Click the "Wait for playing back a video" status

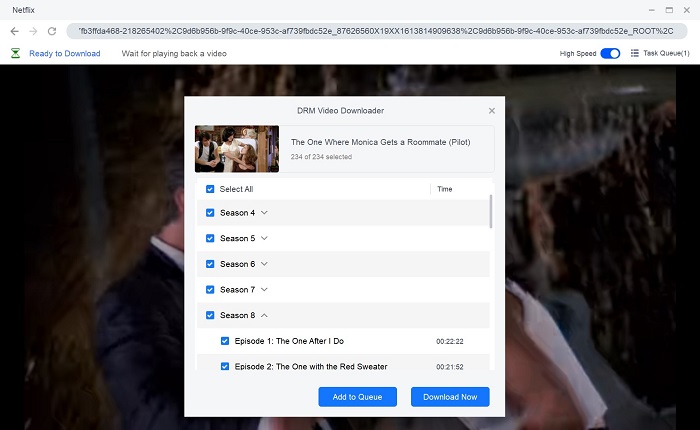coord(174,54)
